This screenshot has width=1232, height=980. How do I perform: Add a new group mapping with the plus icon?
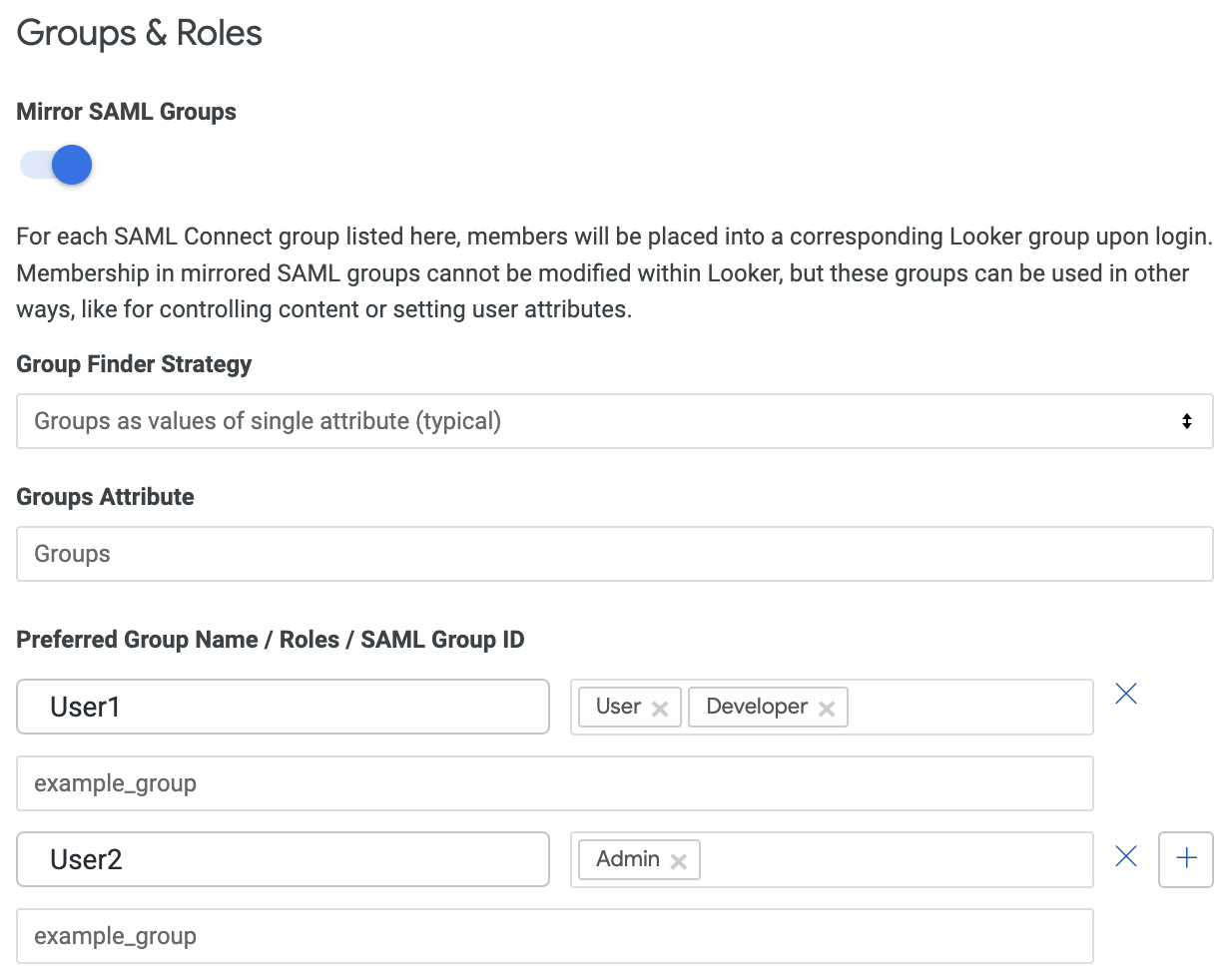pos(1185,859)
